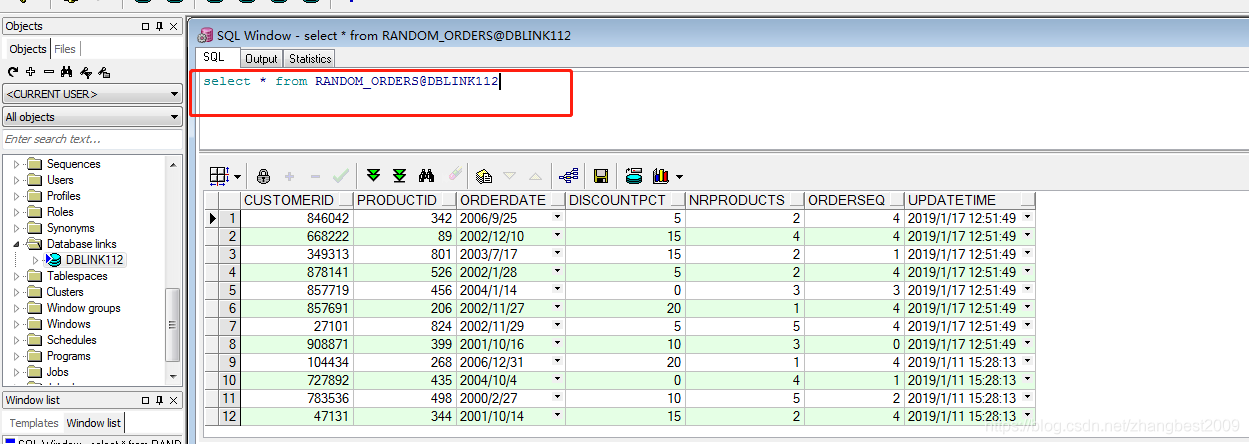Pin the Window list panel
Image resolution: width=1249 pixels, height=444 pixels.
tap(160, 400)
